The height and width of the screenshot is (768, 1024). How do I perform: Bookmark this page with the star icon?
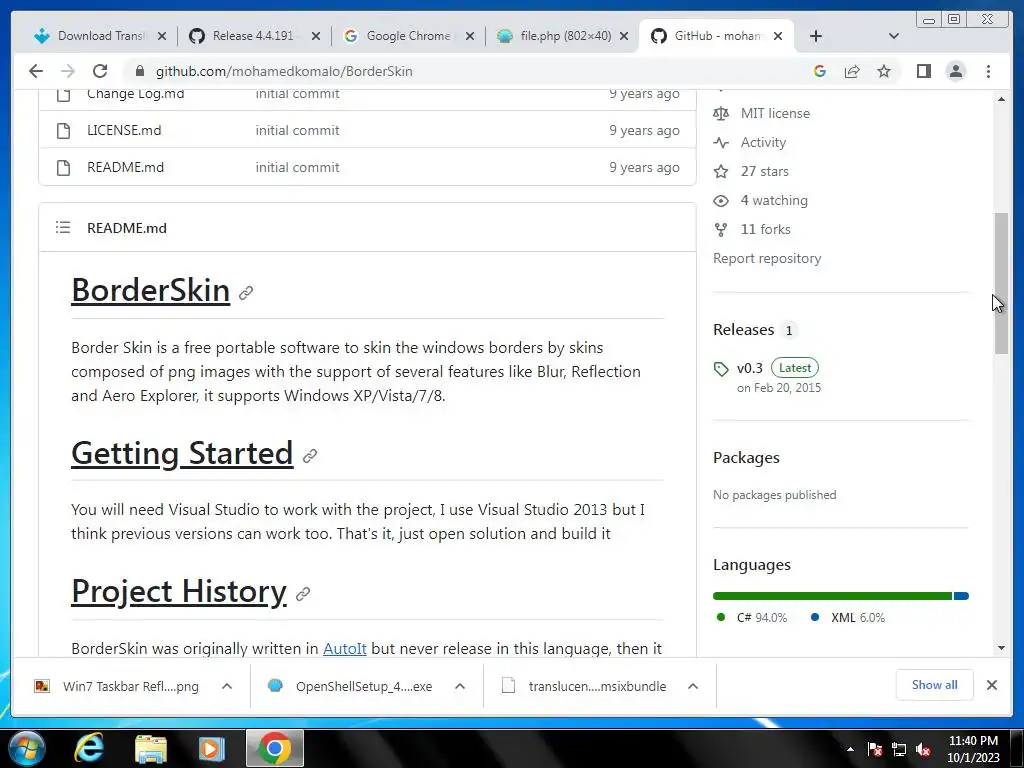(x=884, y=71)
